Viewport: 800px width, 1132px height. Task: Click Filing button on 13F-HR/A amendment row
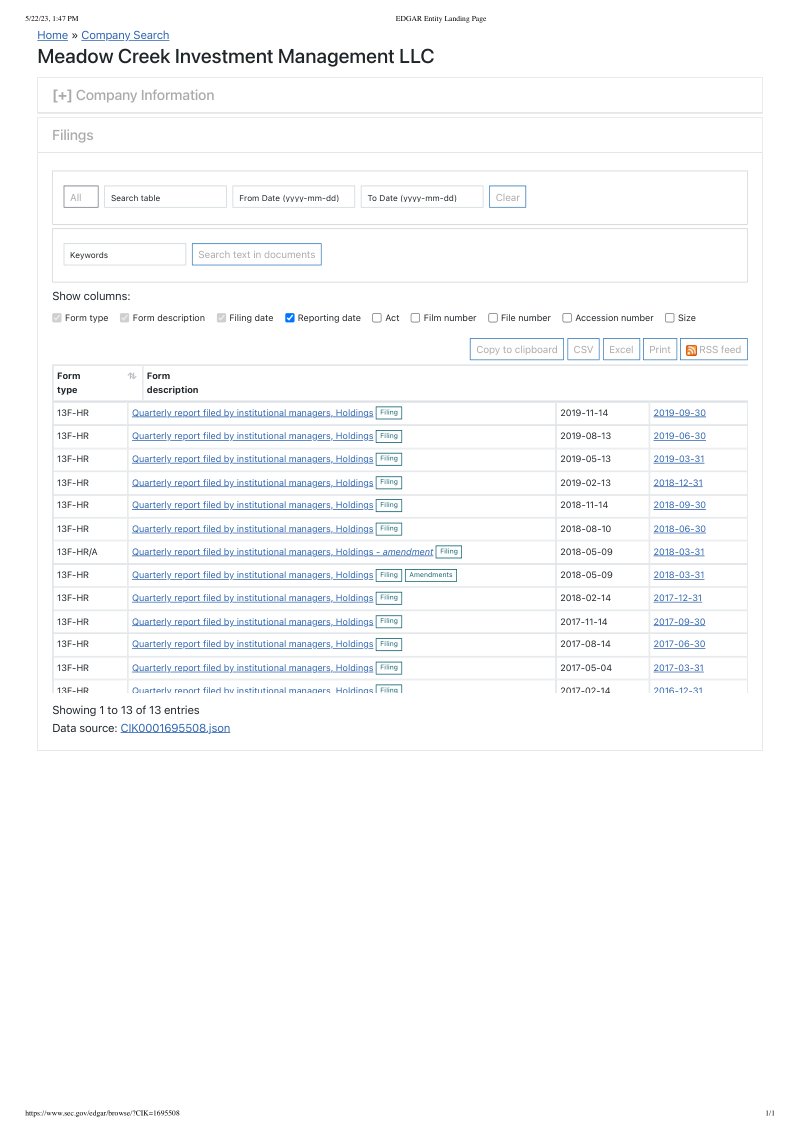coord(449,552)
